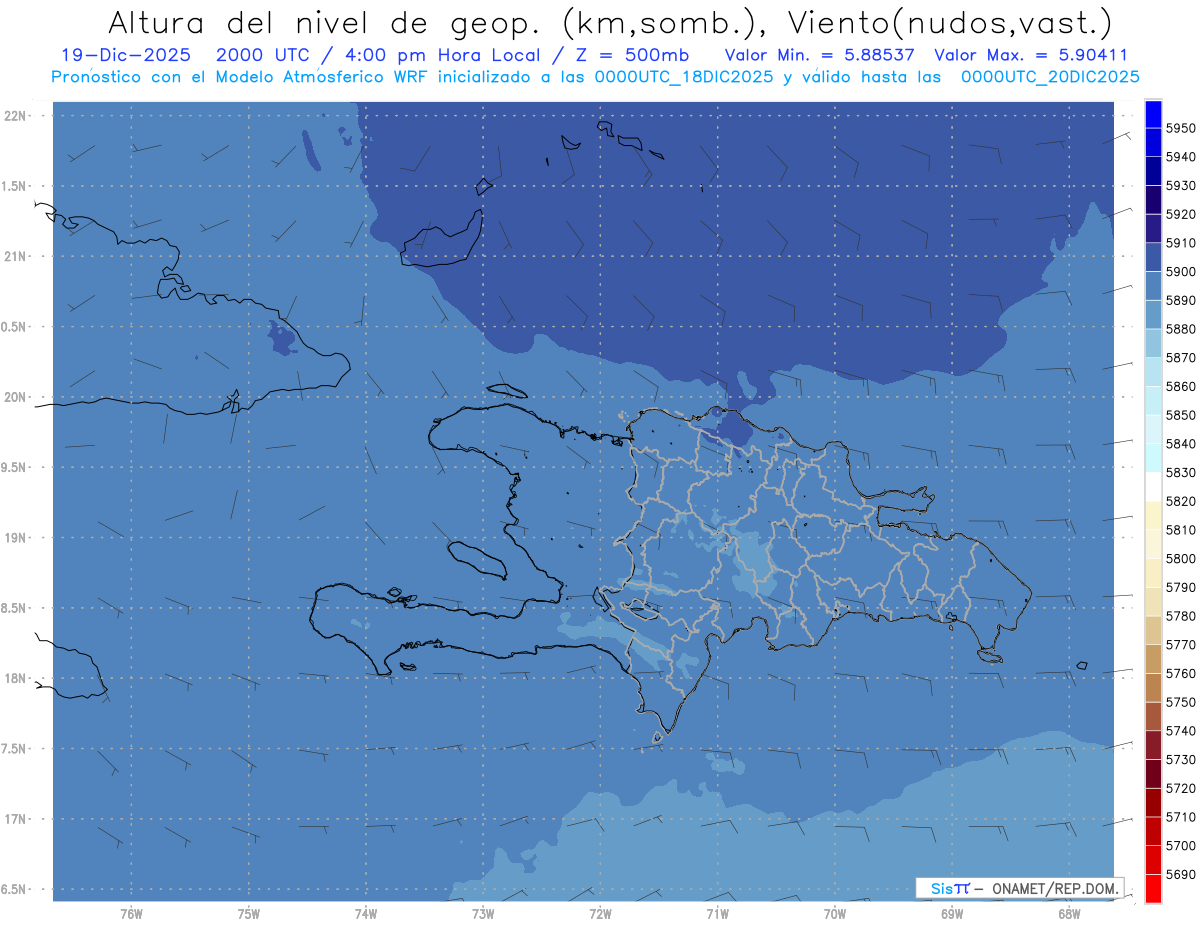Click the '0.5N' latitude axis label
The height and width of the screenshot is (927, 1200).
tap(15, 327)
